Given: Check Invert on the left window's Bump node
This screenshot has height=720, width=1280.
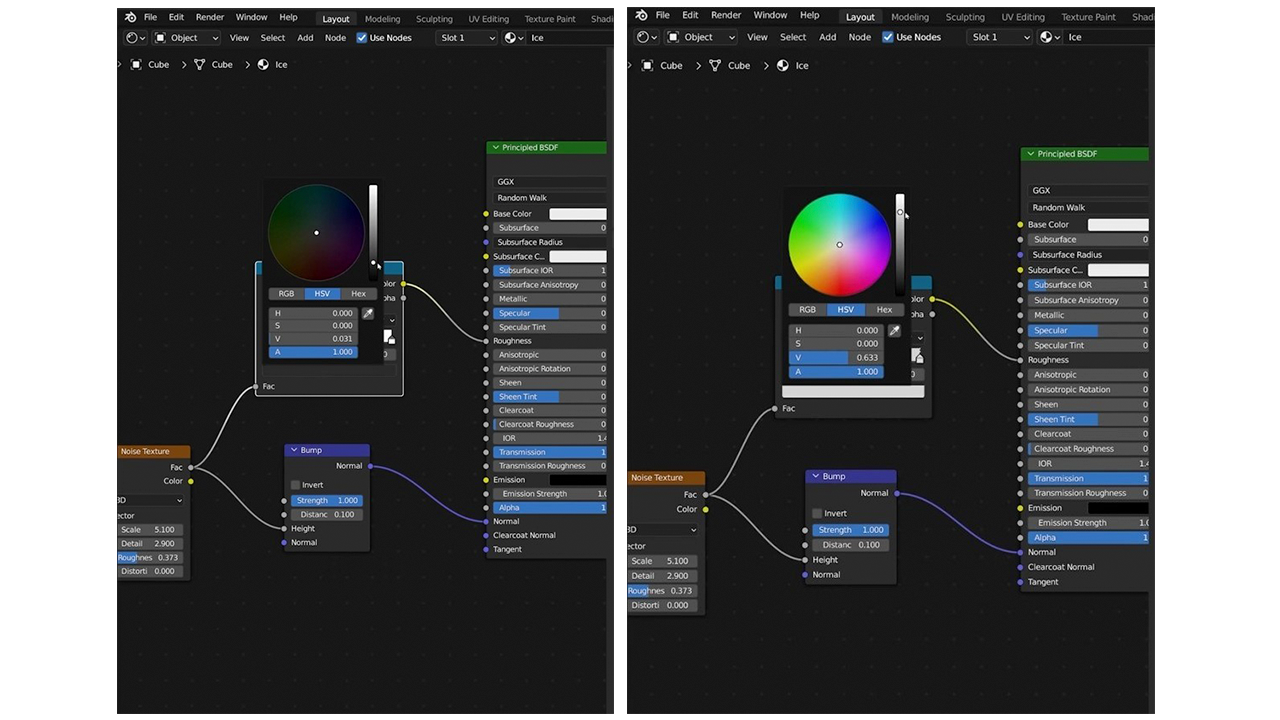Looking at the screenshot, I should (296, 485).
